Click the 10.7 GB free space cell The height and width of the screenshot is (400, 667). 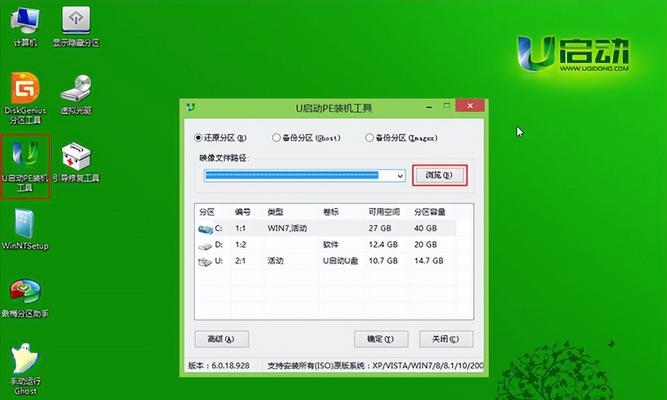383,261
